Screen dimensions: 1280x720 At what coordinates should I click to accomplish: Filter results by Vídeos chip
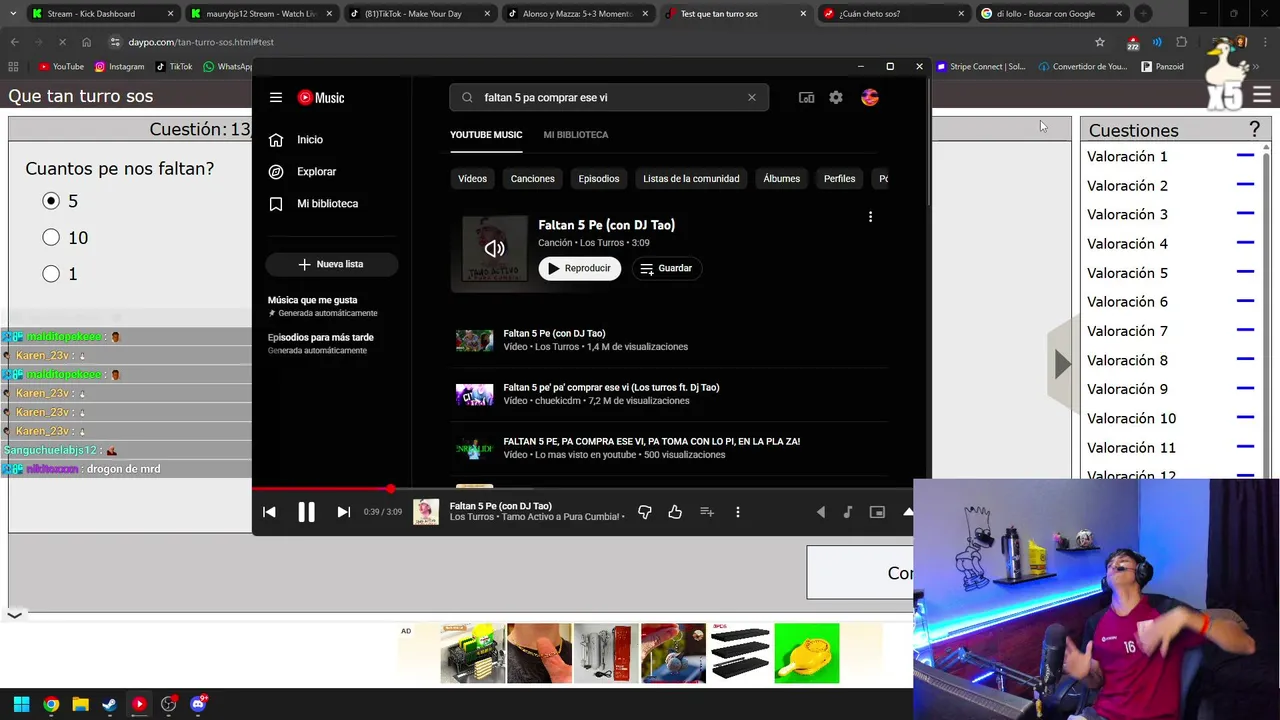pyautogui.click(x=472, y=179)
